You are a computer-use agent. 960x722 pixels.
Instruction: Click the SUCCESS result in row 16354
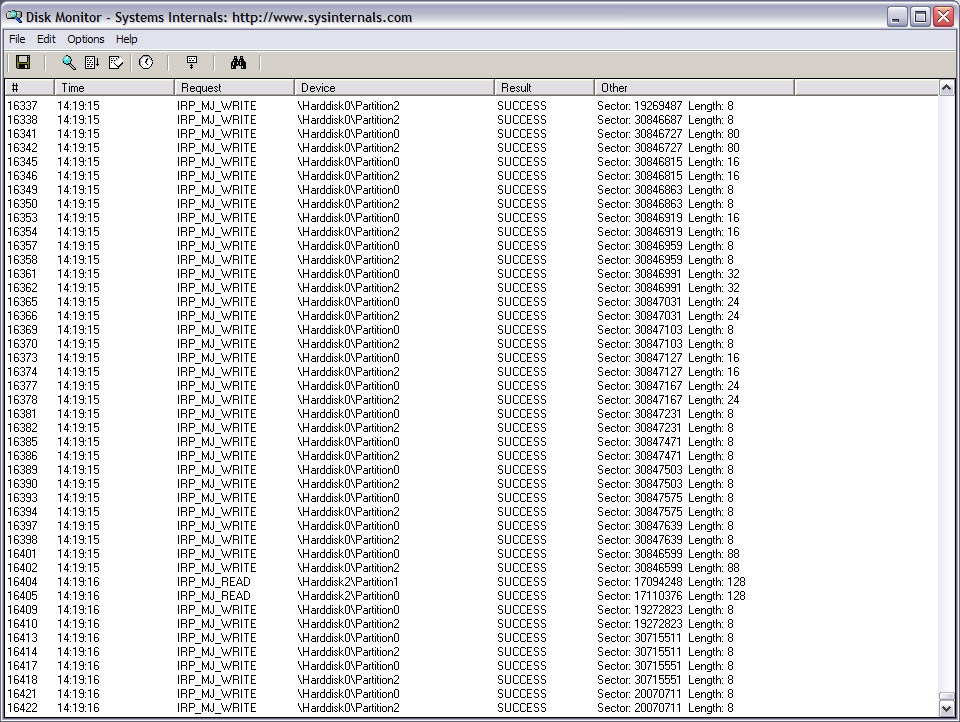coord(522,232)
